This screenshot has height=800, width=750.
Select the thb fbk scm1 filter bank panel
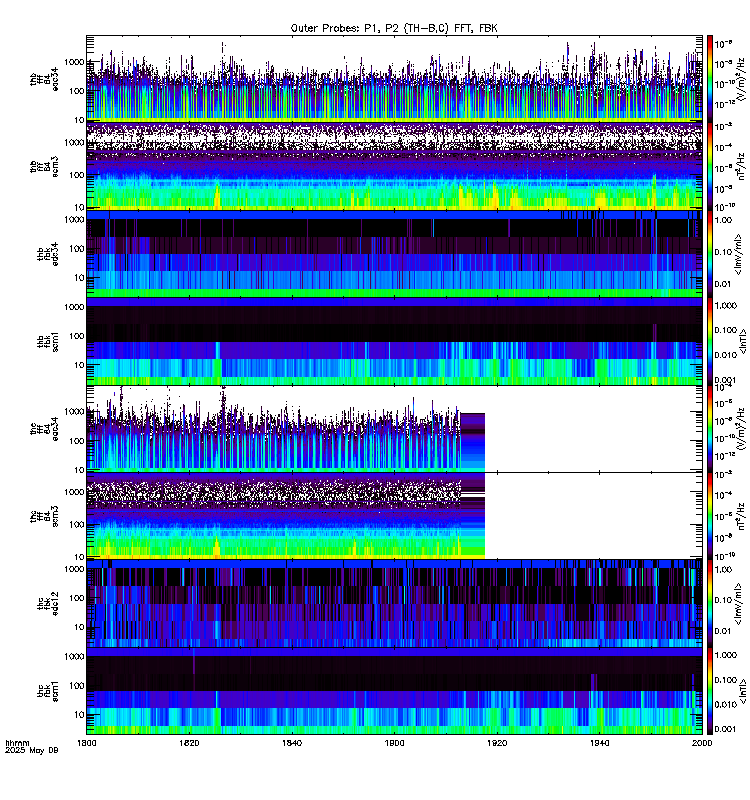[x=394, y=341]
